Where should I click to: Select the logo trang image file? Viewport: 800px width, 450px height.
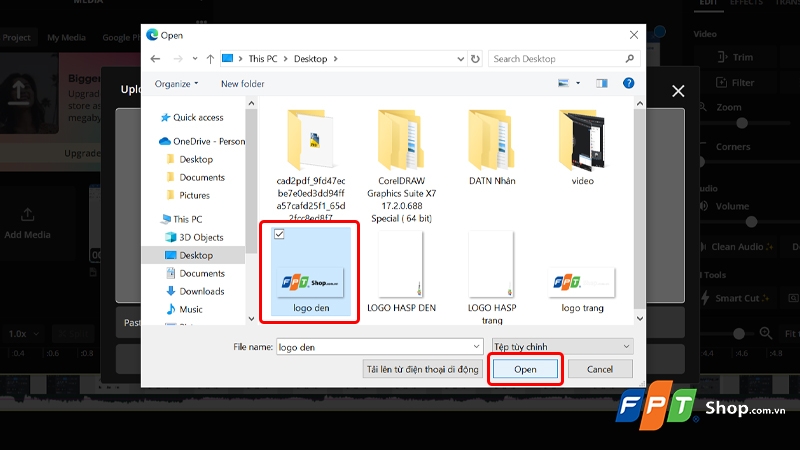pos(582,288)
